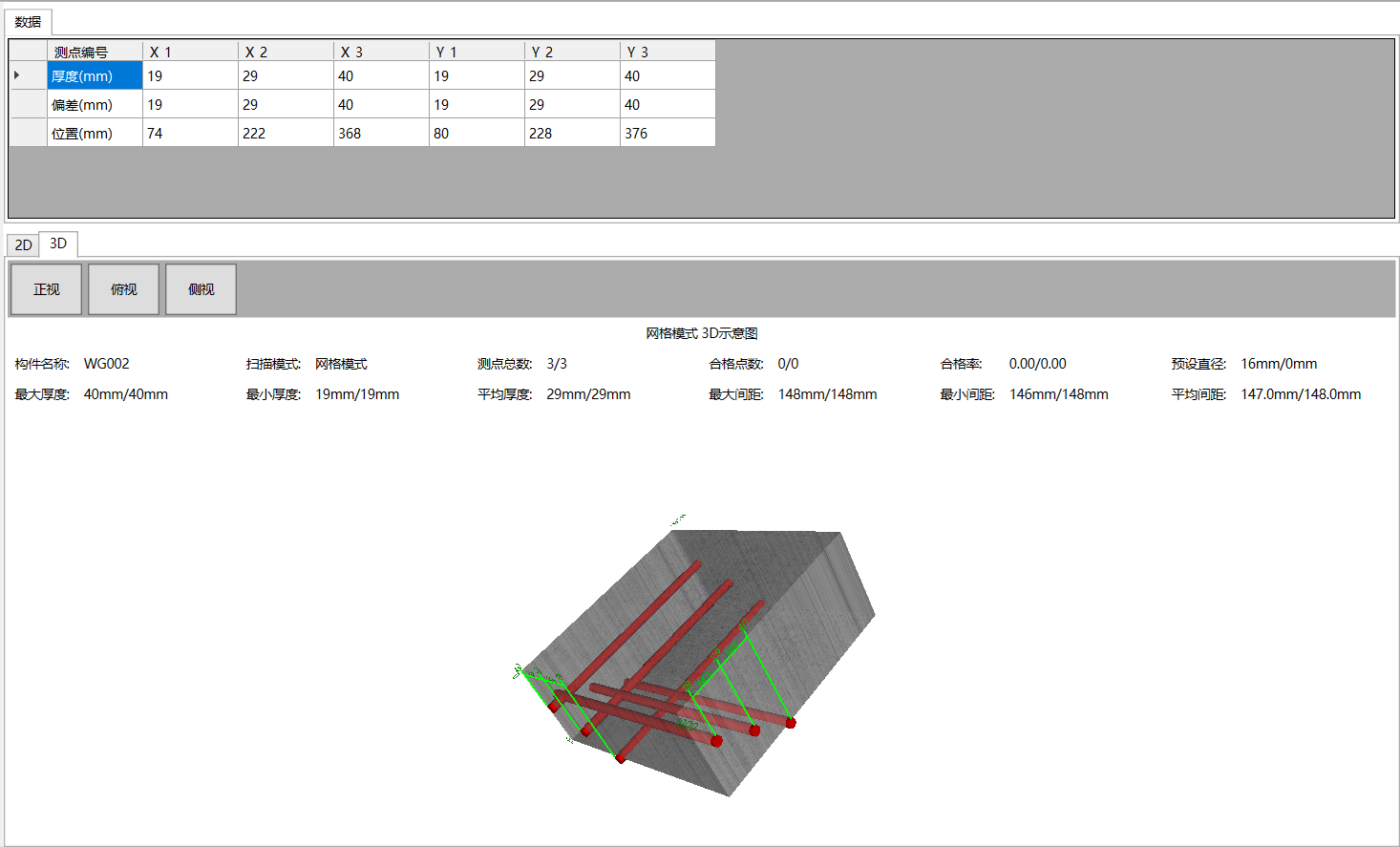Select the 偏差(mm) row label cell
This screenshot has width=1400, height=847.
tap(95, 105)
